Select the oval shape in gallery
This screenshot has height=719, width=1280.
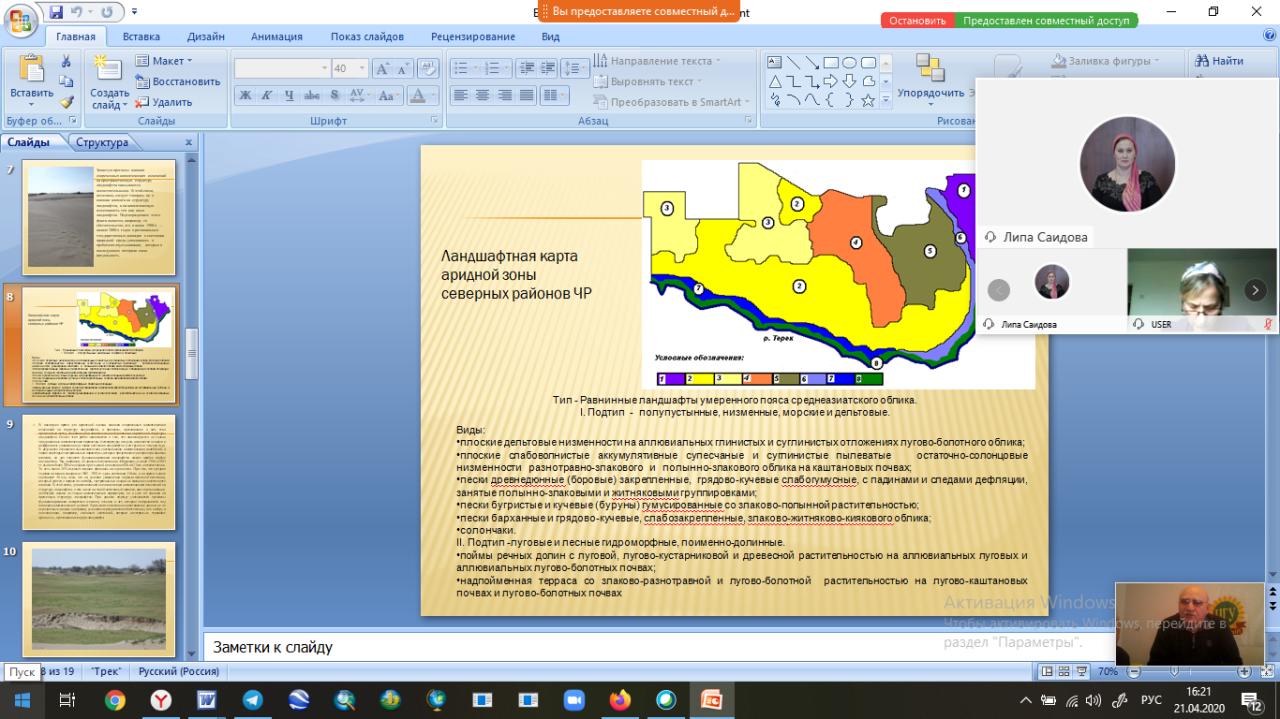[850, 62]
